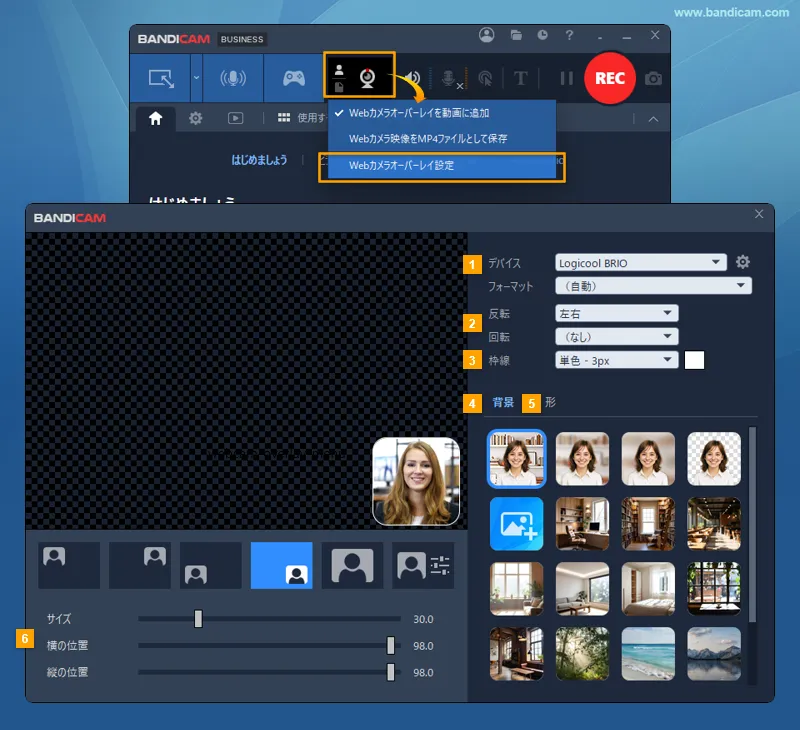Viewport: 800px width, 730px height.
Task: Open the 反転 dropdown showing 左右
Action: click(x=616, y=313)
